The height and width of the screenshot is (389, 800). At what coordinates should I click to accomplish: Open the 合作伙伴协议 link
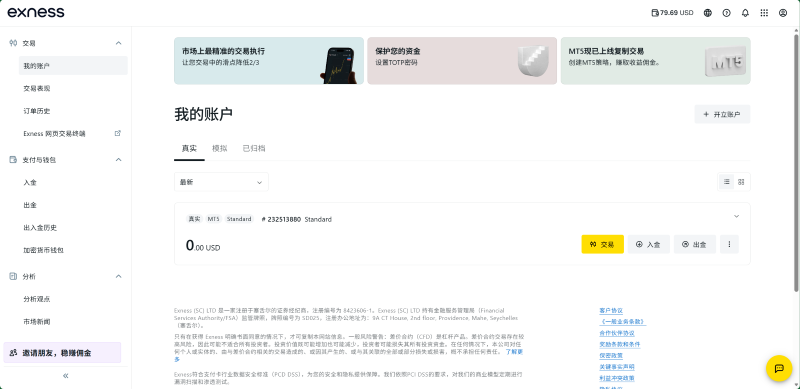click(617, 333)
